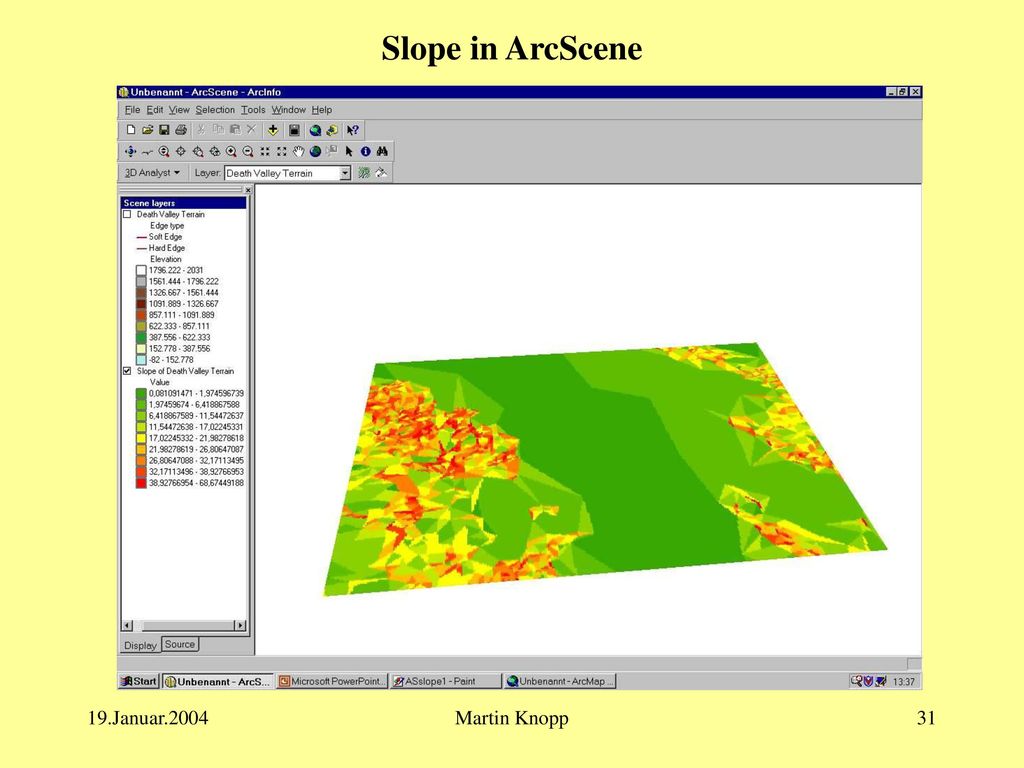Select the Zoom In/Out tool
Viewport: 1024px width, 768px height.
[164, 152]
